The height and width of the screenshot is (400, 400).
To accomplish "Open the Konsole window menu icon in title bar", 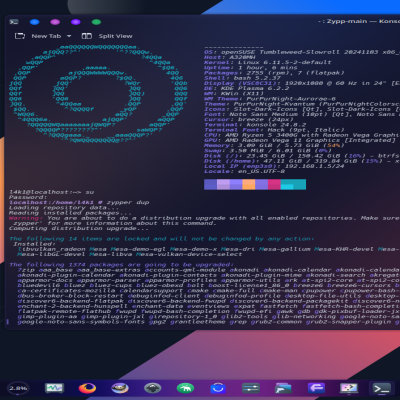I will pyautogui.click(x=14, y=22).
